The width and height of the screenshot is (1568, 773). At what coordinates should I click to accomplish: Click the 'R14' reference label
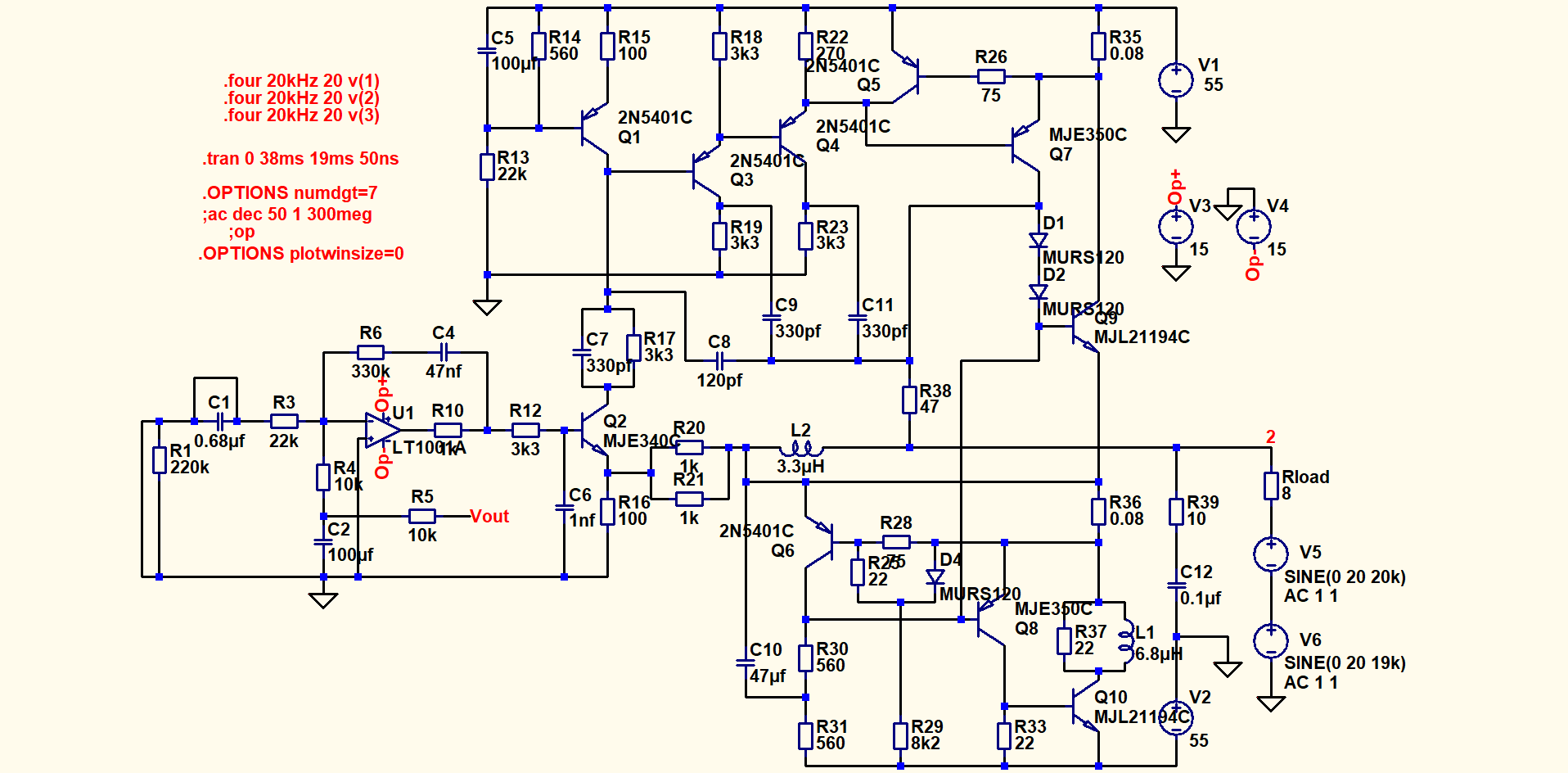565,38
